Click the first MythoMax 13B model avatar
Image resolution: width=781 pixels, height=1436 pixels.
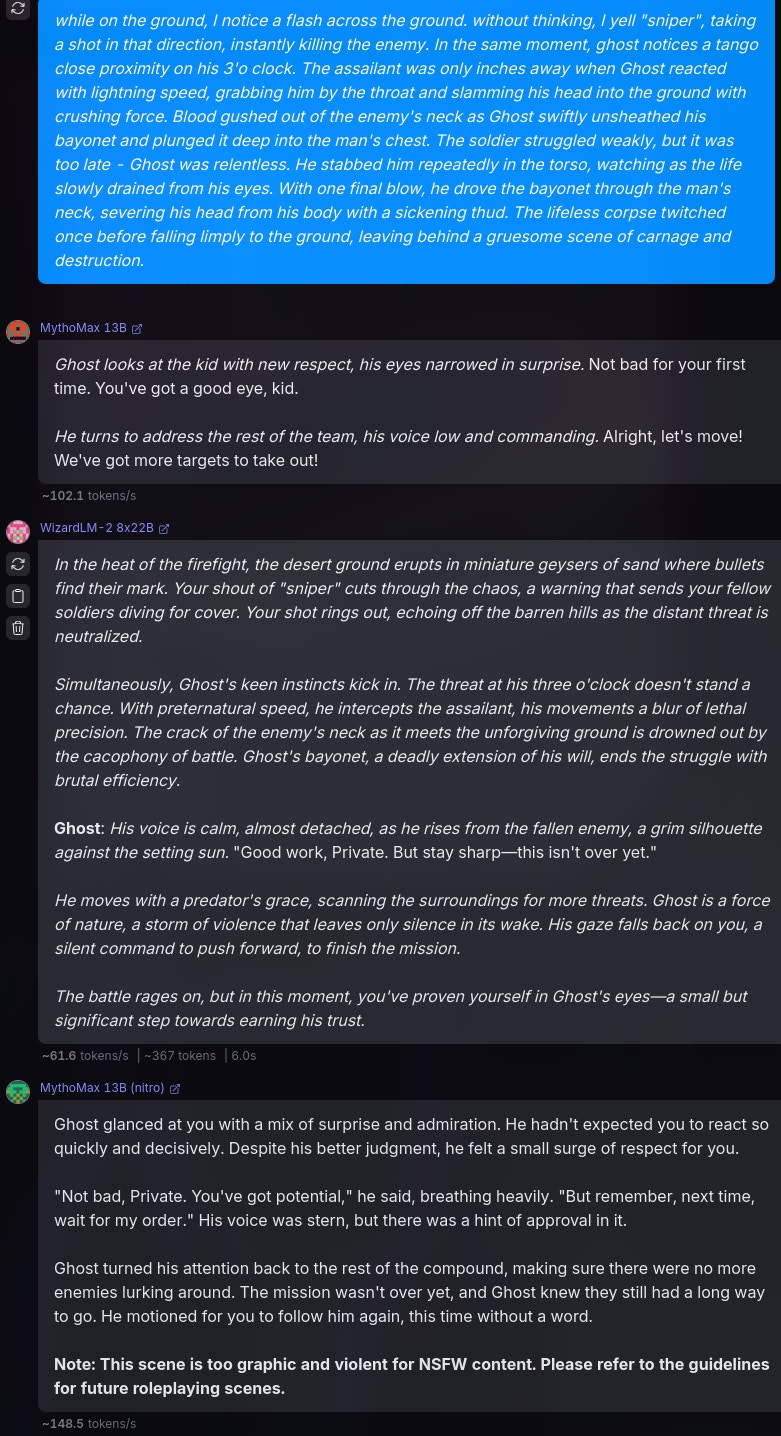point(18,332)
